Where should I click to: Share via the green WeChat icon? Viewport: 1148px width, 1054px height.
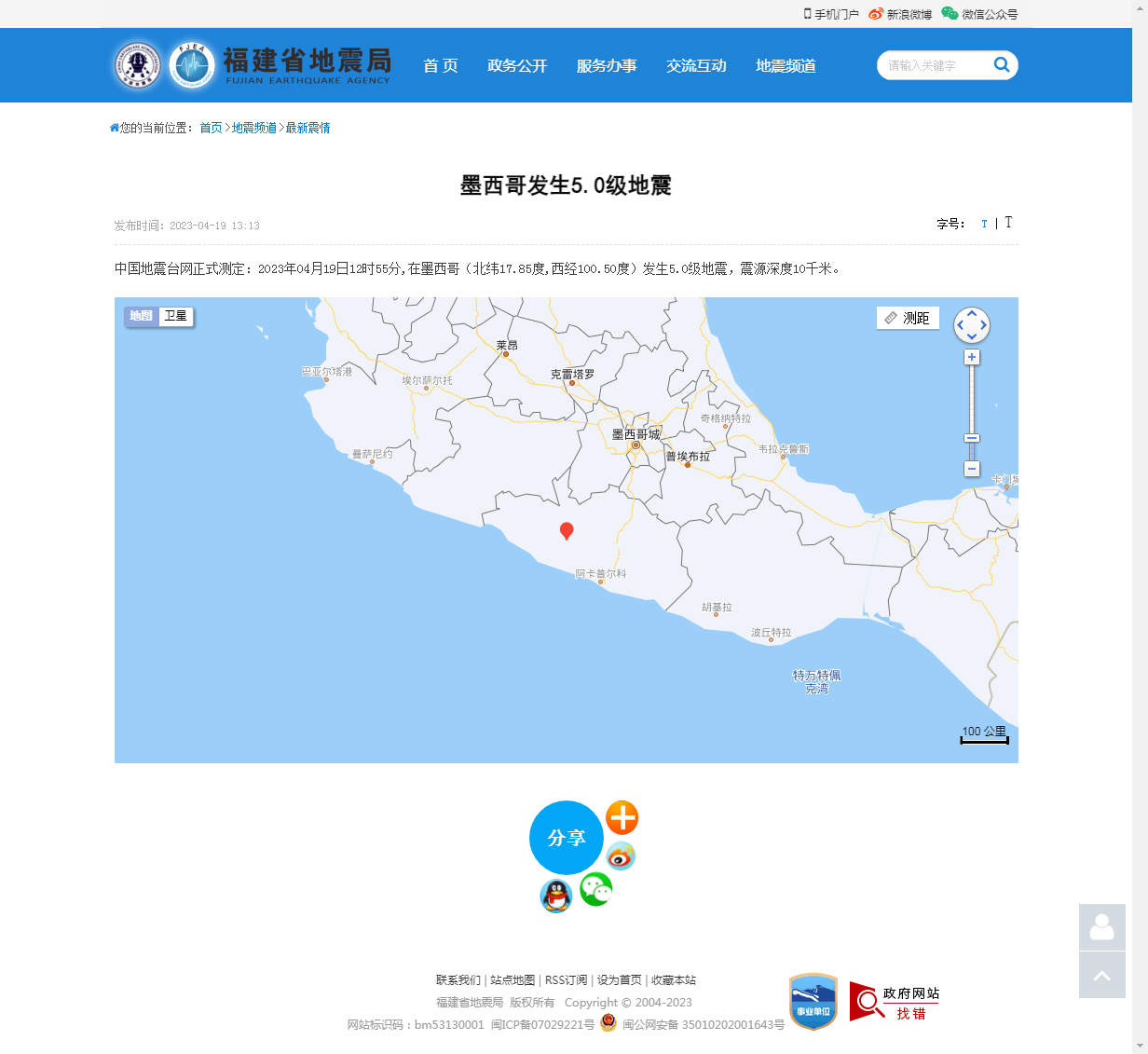(x=596, y=889)
